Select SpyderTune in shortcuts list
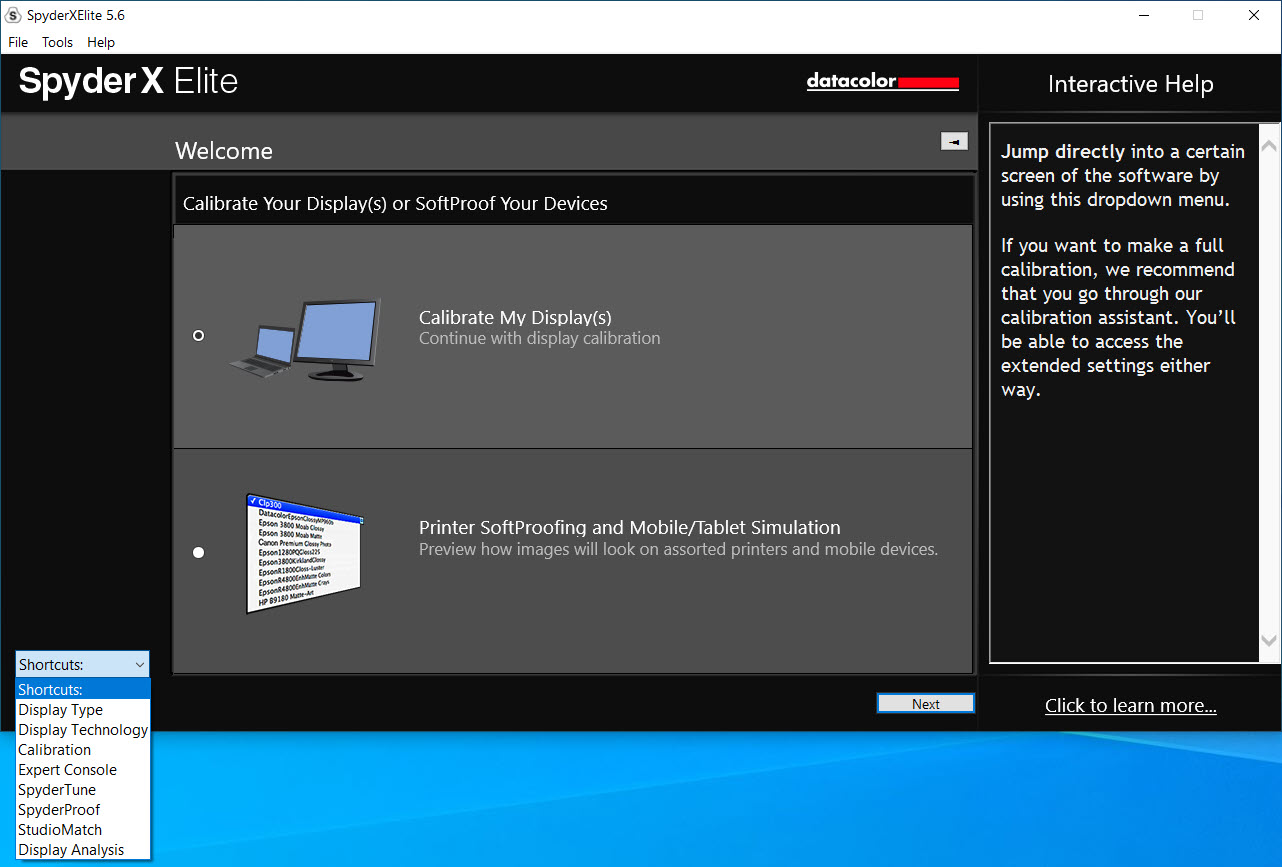Viewport: 1282px width, 867px height. (x=83, y=789)
